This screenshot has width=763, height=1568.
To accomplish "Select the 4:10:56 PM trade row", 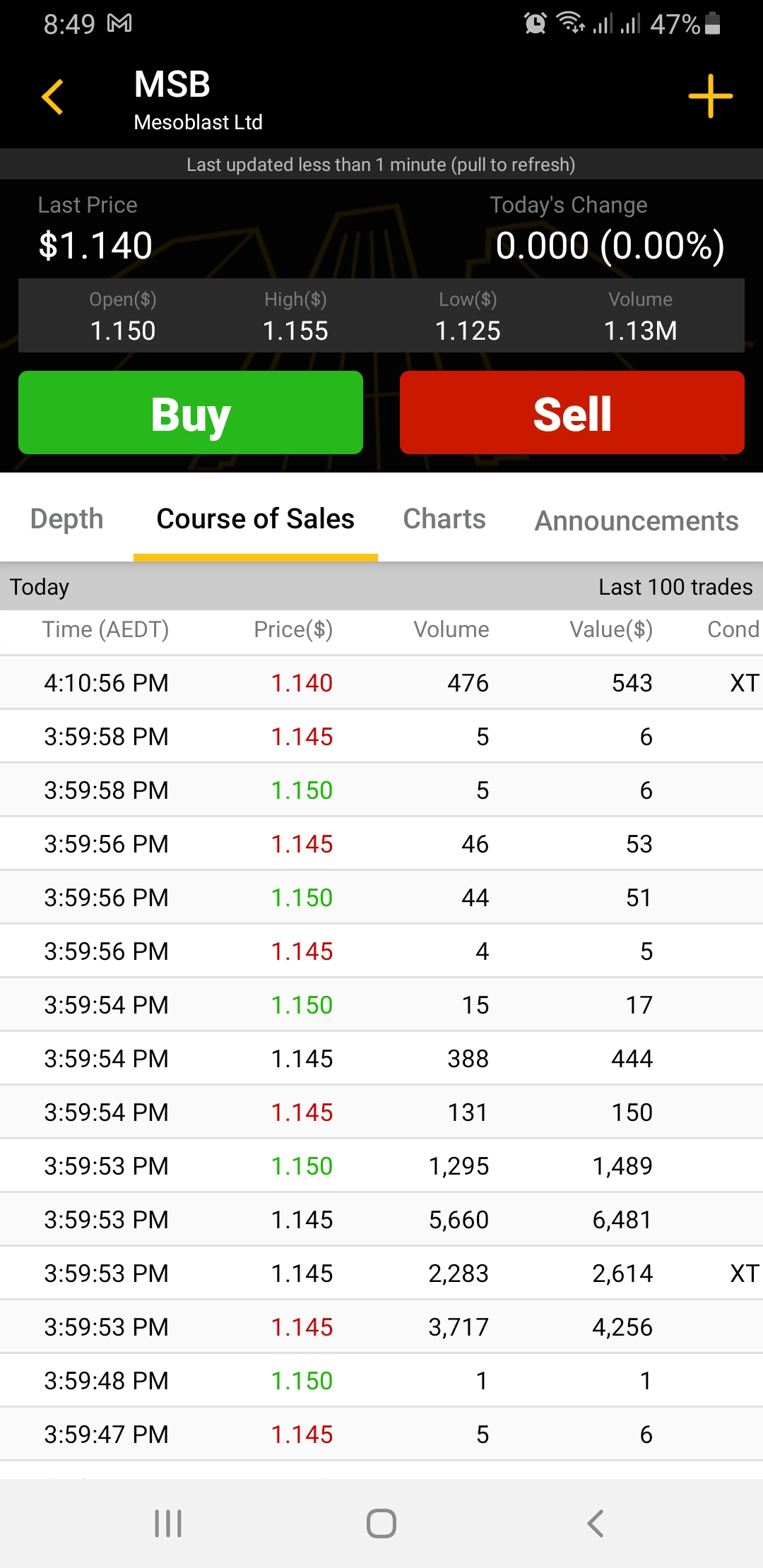I will click(x=381, y=683).
